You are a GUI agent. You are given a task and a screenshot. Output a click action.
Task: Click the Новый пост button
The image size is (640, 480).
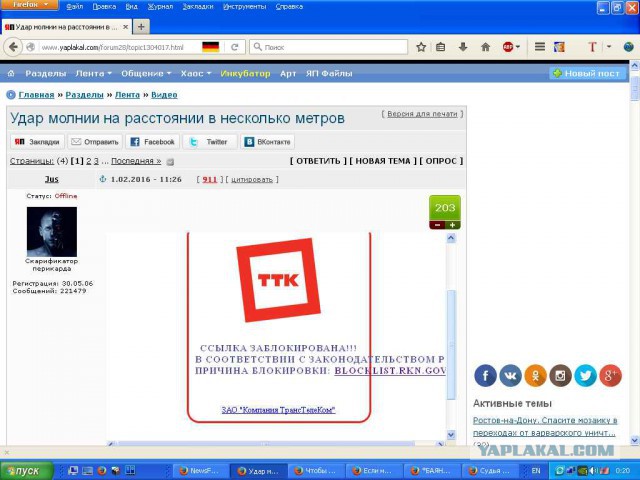[x=587, y=73]
